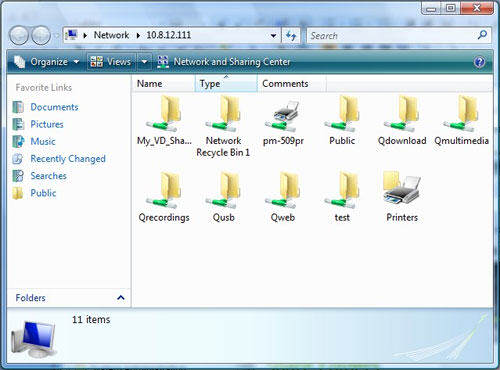Click the Forward navigation arrow
500x370 pixels.
[x=41, y=35]
